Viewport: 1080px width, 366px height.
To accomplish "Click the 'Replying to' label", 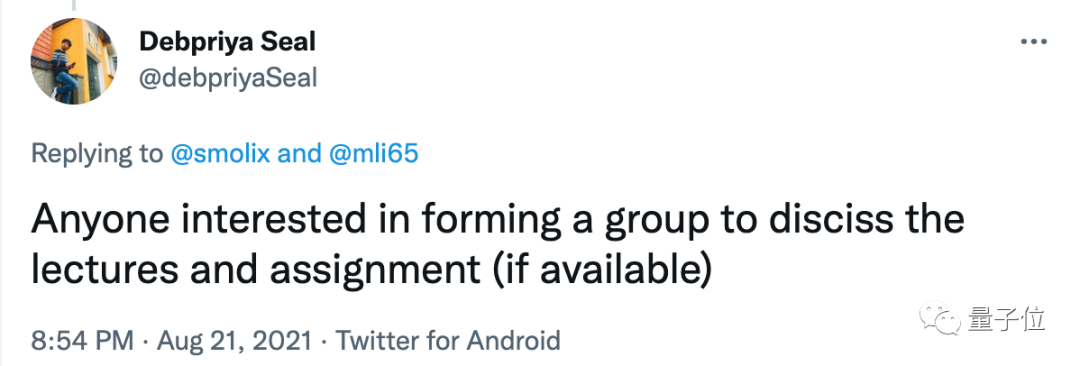I will [97, 154].
